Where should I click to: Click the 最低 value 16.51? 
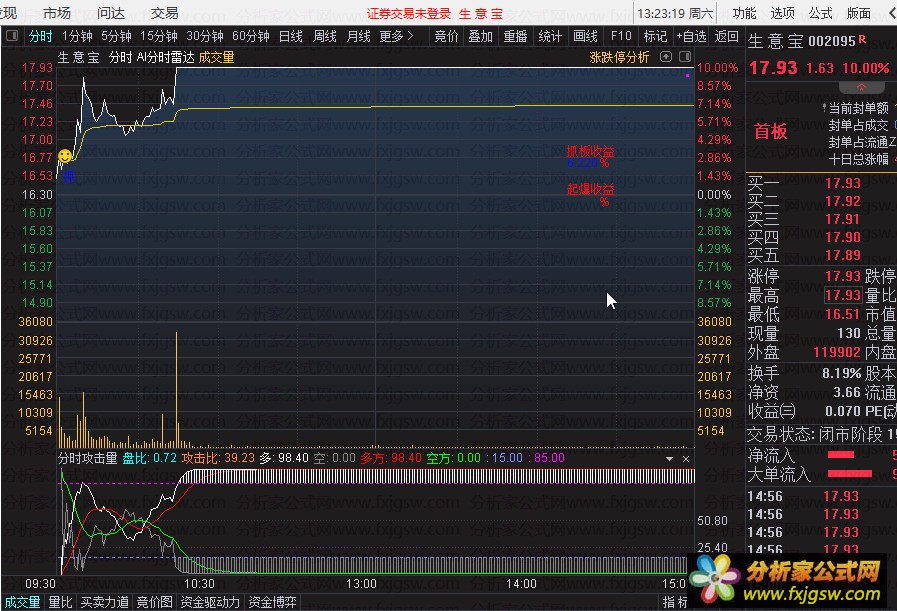pos(843,314)
